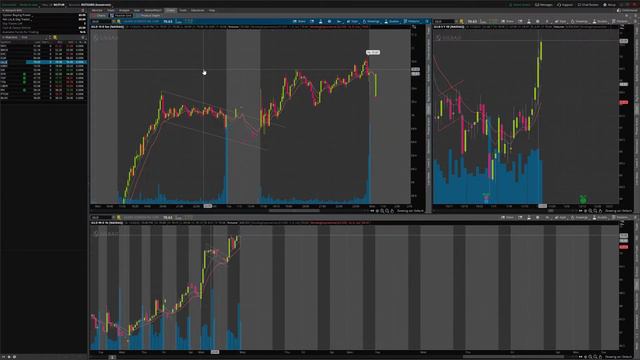The width and height of the screenshot is (640, 360).
Task: Open the Tools tab
Action: click(x=183, y=10)
